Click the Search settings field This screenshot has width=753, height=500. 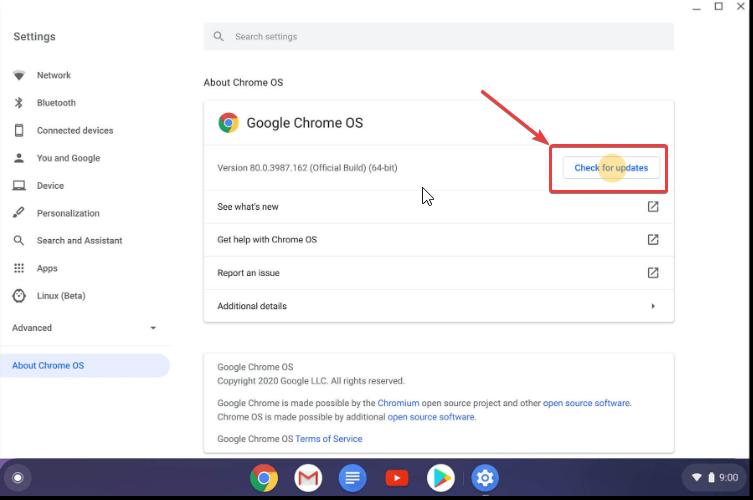click(x=438, y=37)
